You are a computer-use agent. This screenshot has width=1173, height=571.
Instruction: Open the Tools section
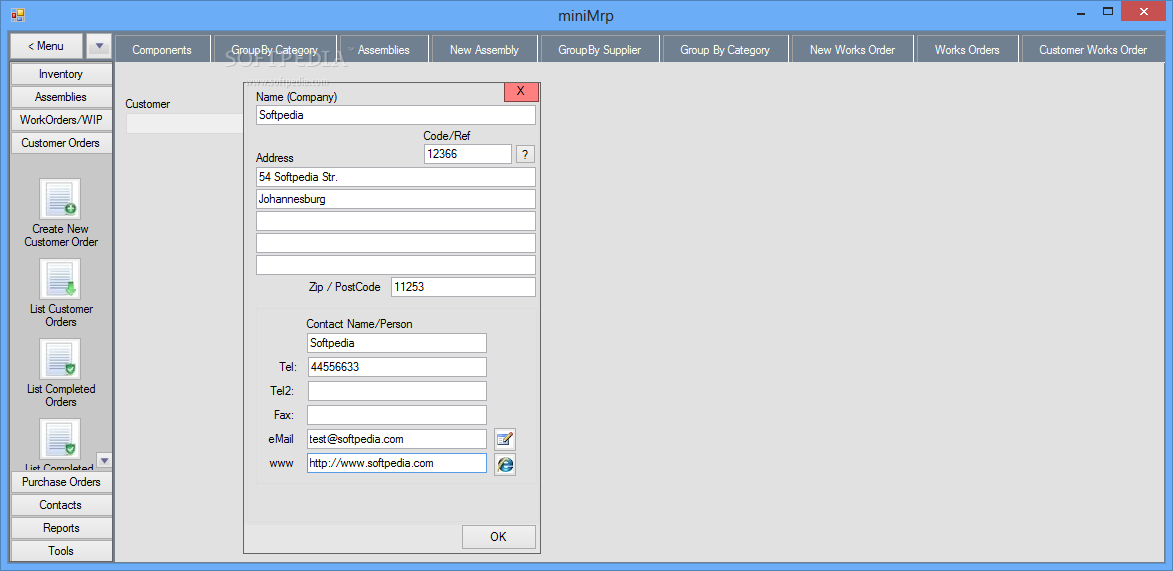(x=61, y=551)
